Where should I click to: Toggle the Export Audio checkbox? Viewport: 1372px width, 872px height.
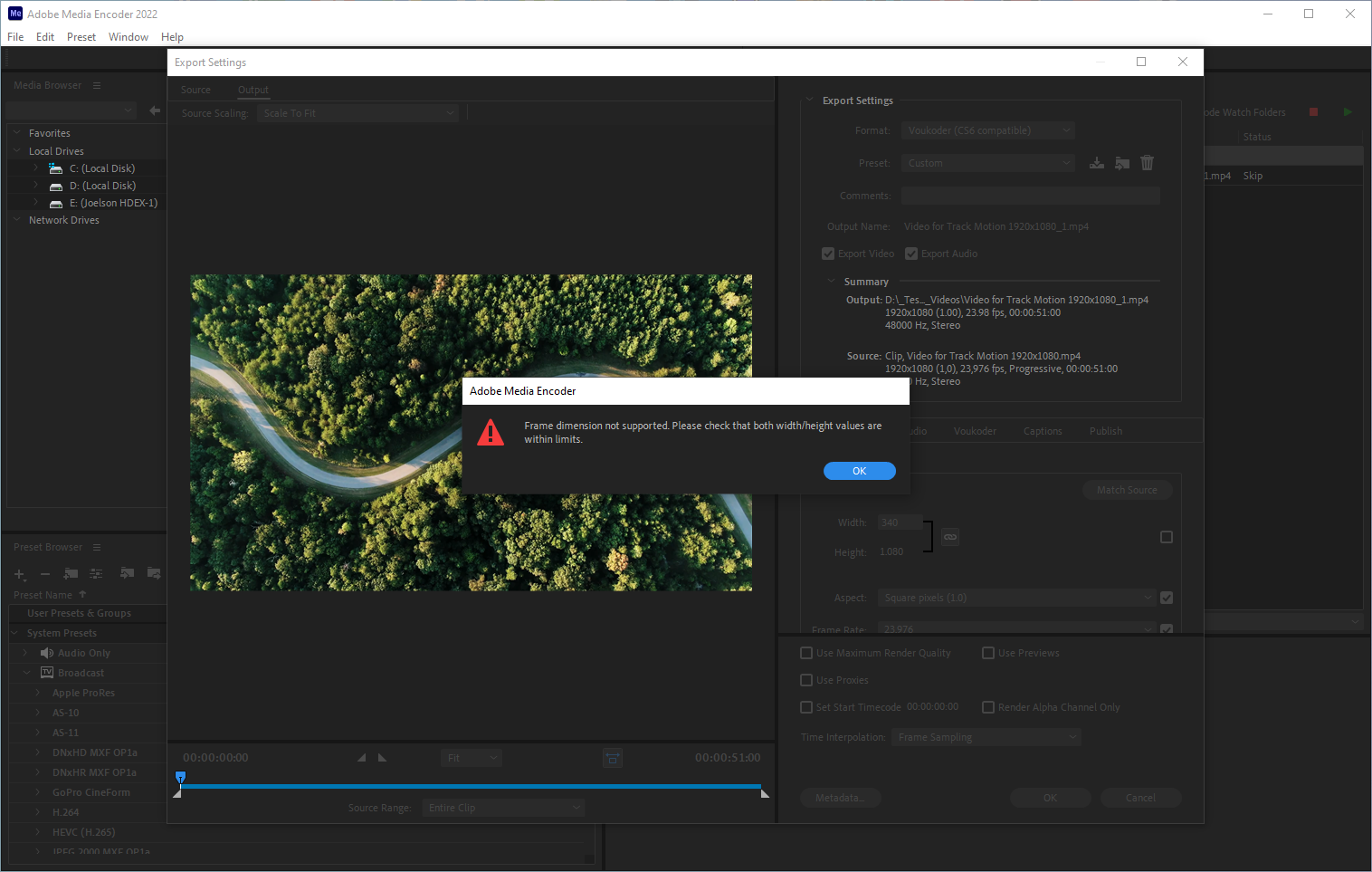(x=911, y=254)
